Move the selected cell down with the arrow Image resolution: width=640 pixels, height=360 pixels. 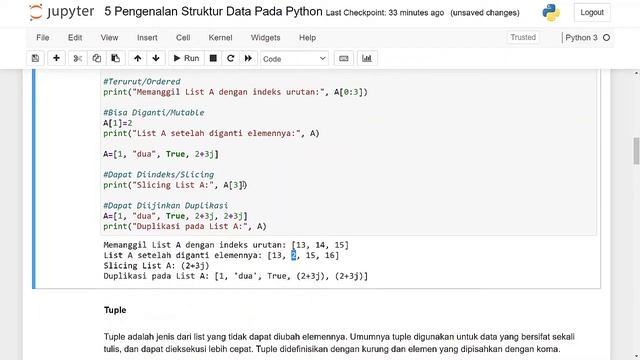point(156,58)
